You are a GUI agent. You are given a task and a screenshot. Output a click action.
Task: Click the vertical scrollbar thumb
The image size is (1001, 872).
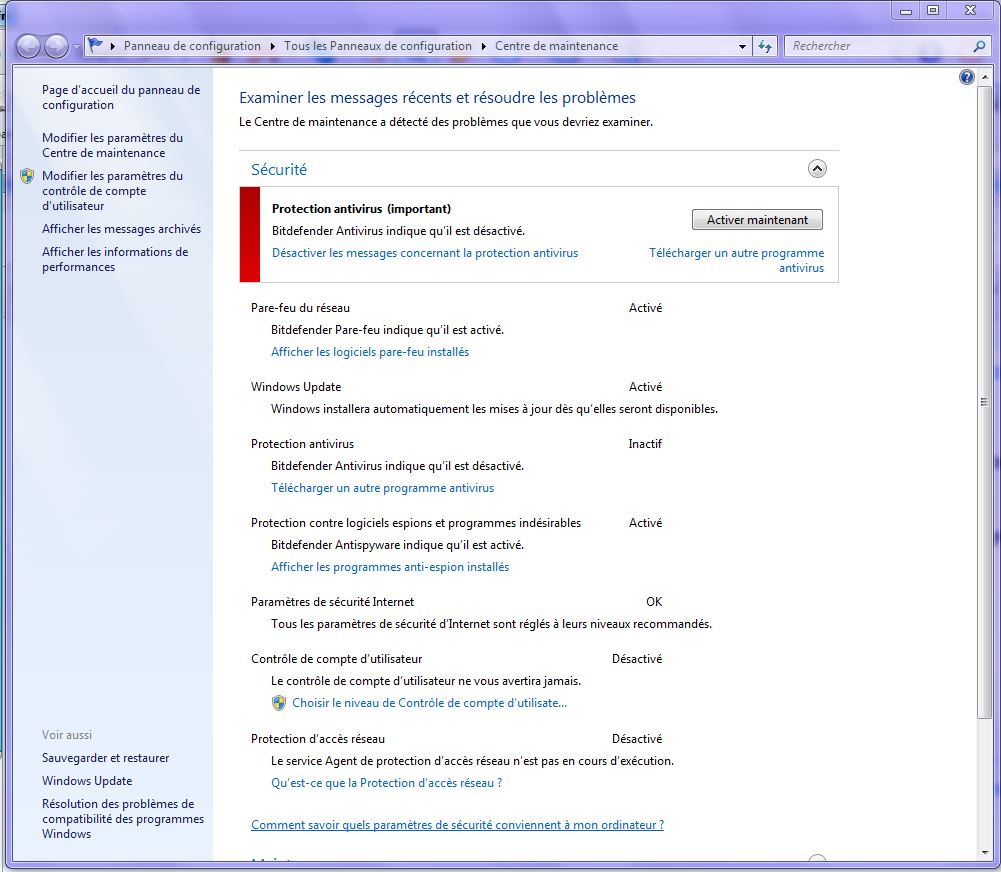click(984, 402)
